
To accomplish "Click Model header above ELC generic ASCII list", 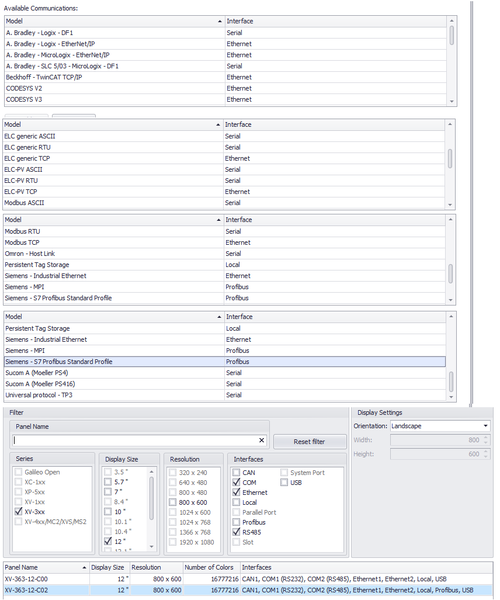I will pyautogui.click(x=113, y=125).
